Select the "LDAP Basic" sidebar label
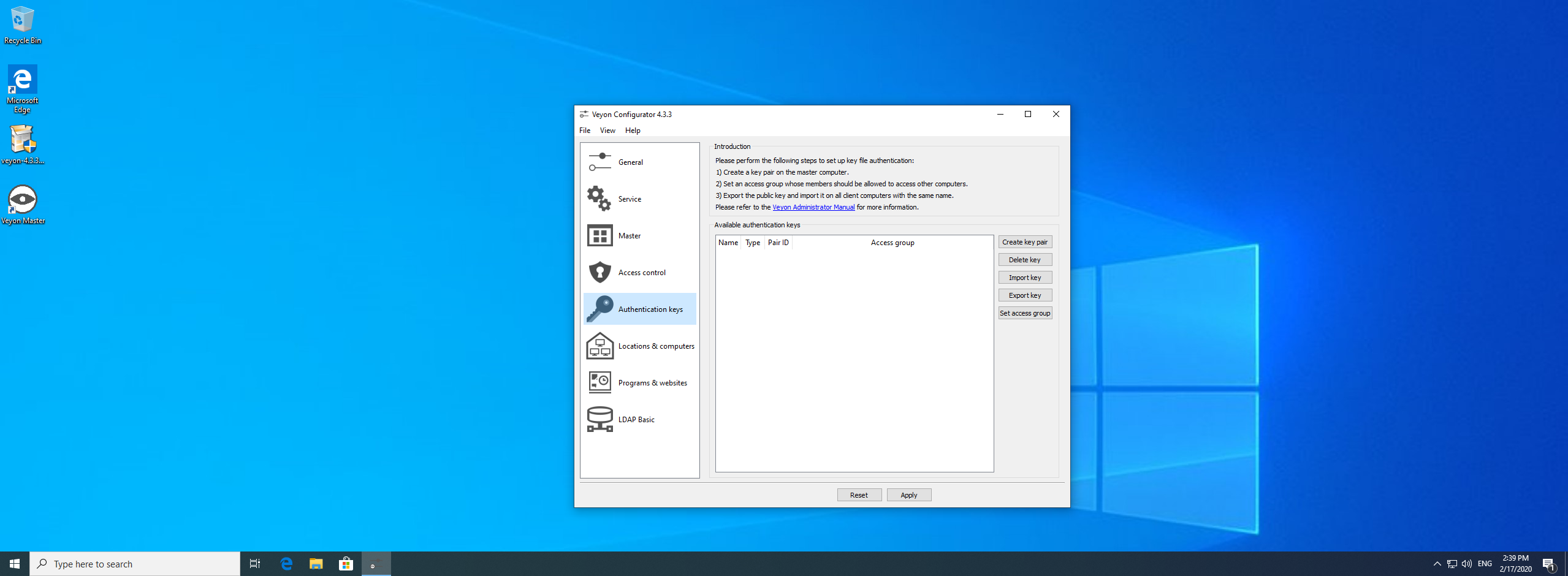The height and width of the screenshot is (576, 1568). [x=636, y=420]
